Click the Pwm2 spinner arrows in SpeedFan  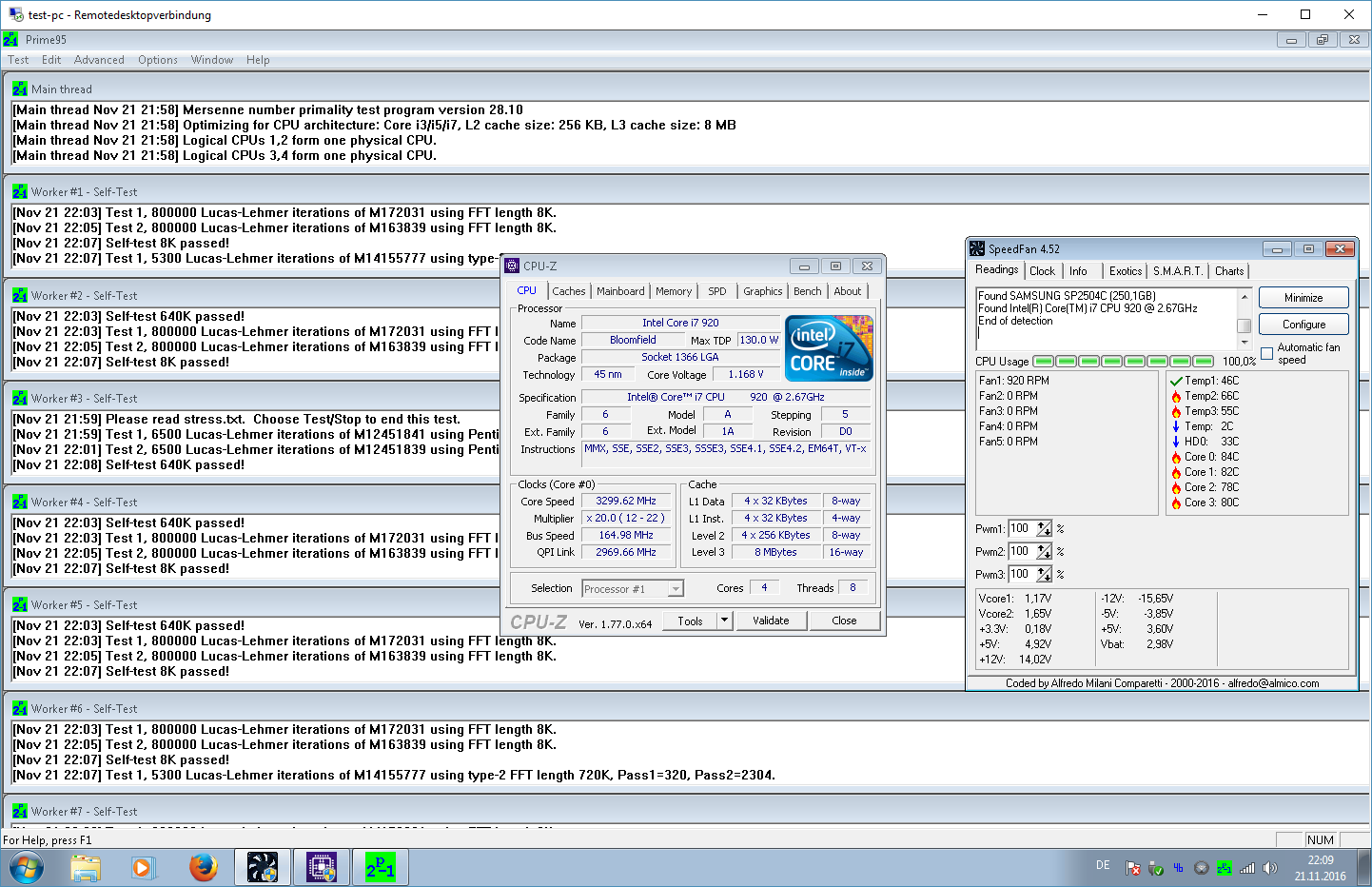pos(1045,552)
